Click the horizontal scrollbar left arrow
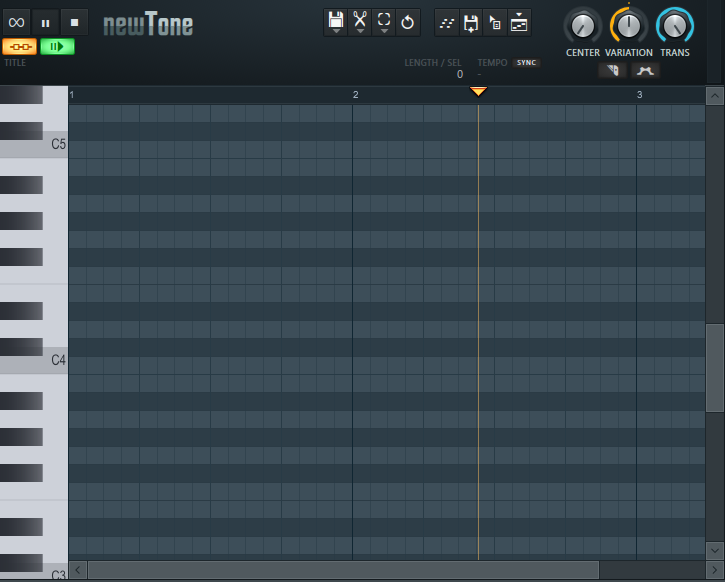The height and width of the screenshot is (582, 725). click(x=78, y=570)
